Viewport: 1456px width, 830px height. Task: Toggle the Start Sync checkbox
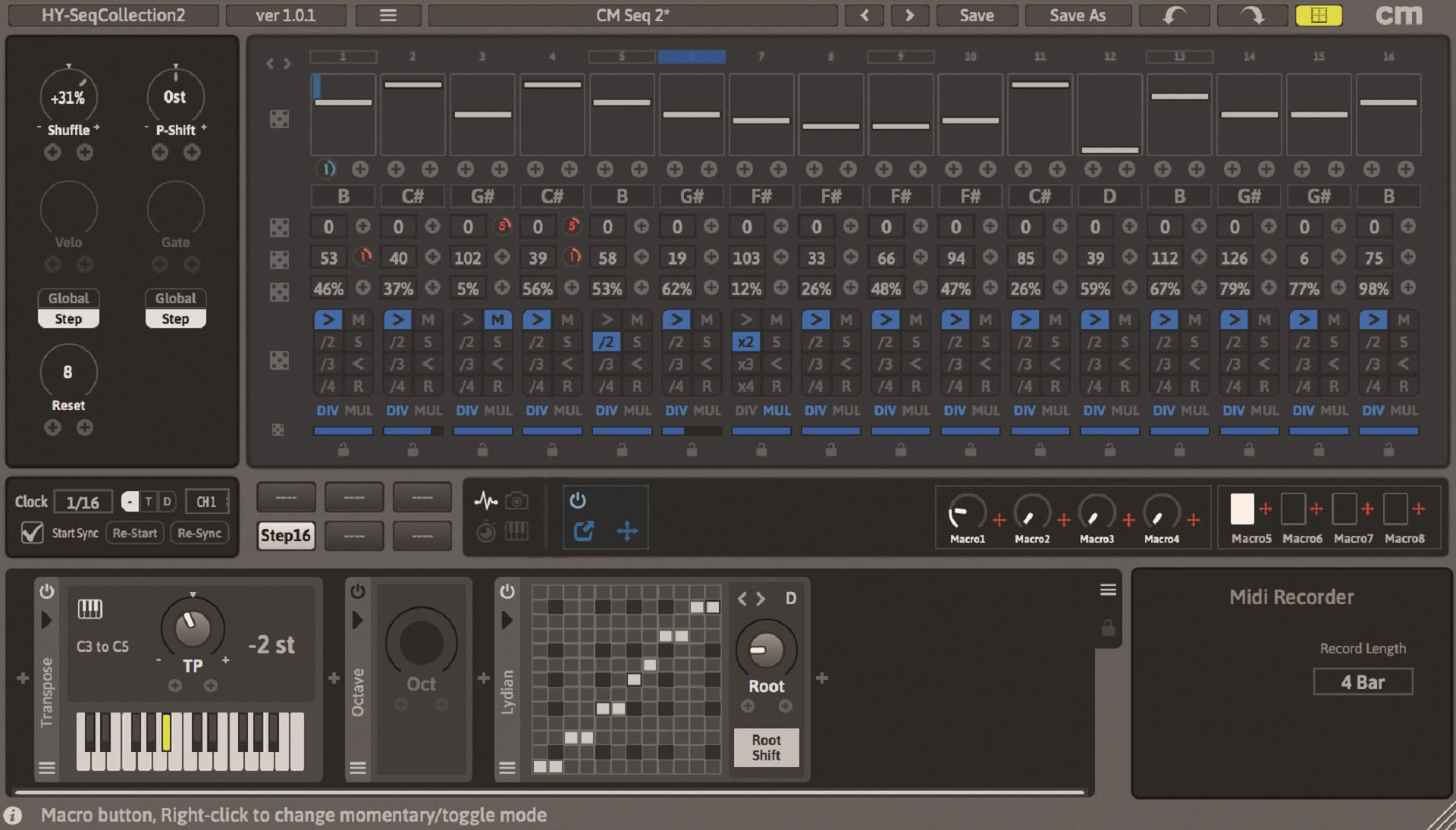click(x=32, y=533)
